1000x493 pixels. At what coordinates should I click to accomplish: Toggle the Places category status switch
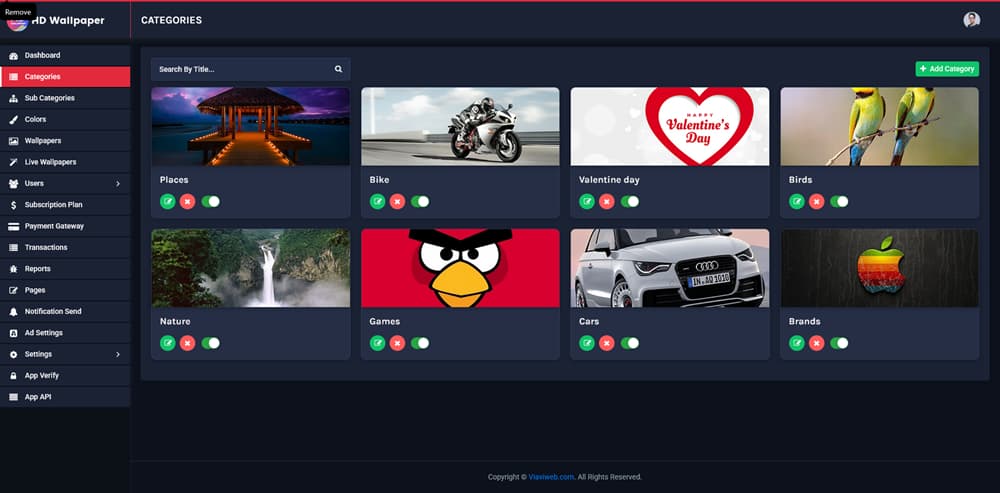(x=210, y=202)
